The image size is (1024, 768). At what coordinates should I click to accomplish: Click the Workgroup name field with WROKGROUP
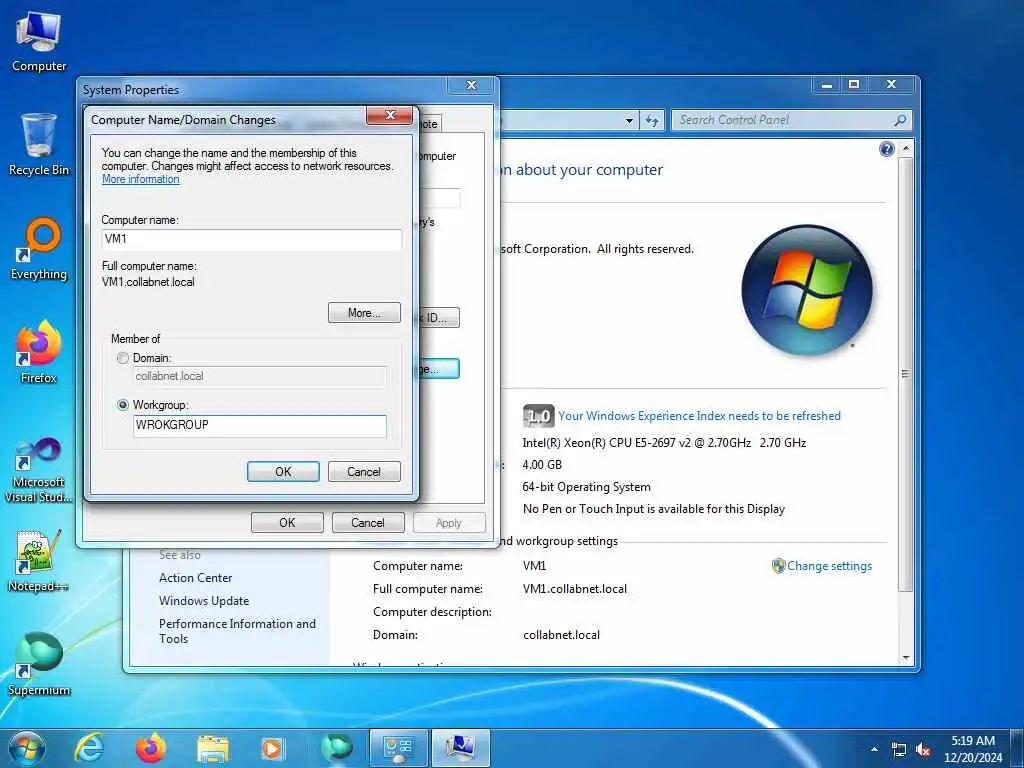point(260,426)
